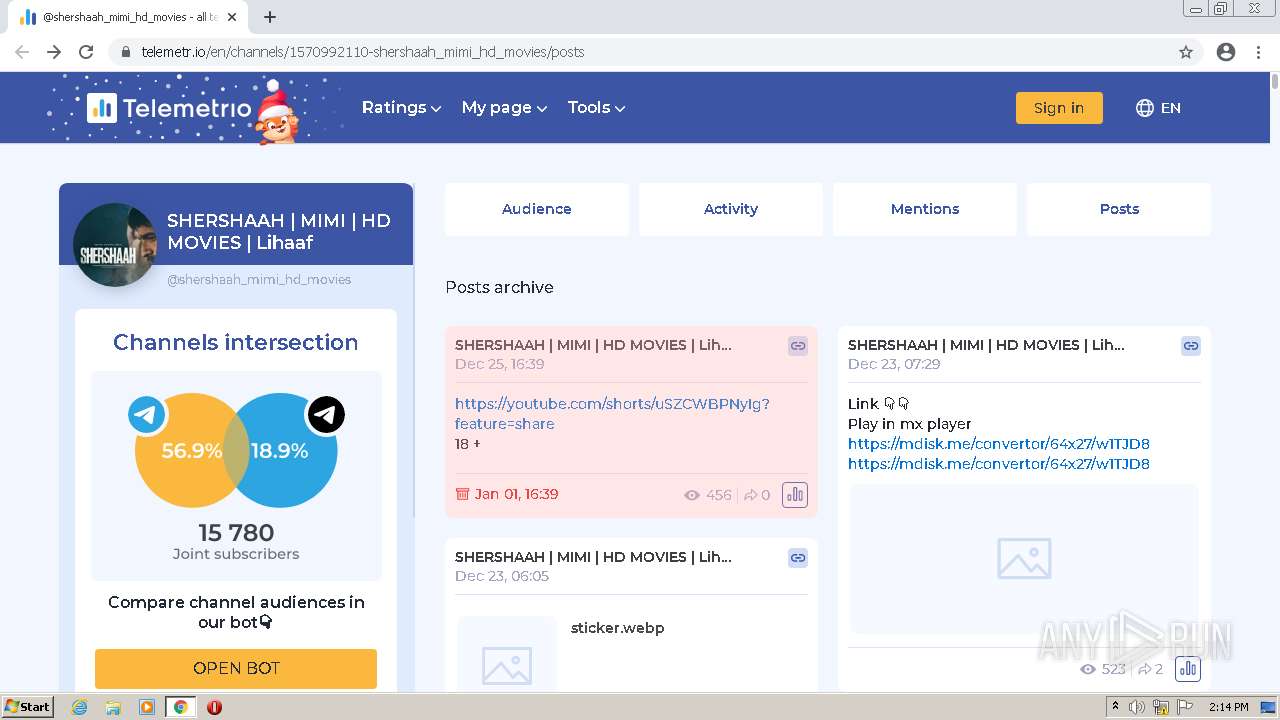Expand the Tools dropdown menu
The image size is (1280, 720).
(596, 108)
